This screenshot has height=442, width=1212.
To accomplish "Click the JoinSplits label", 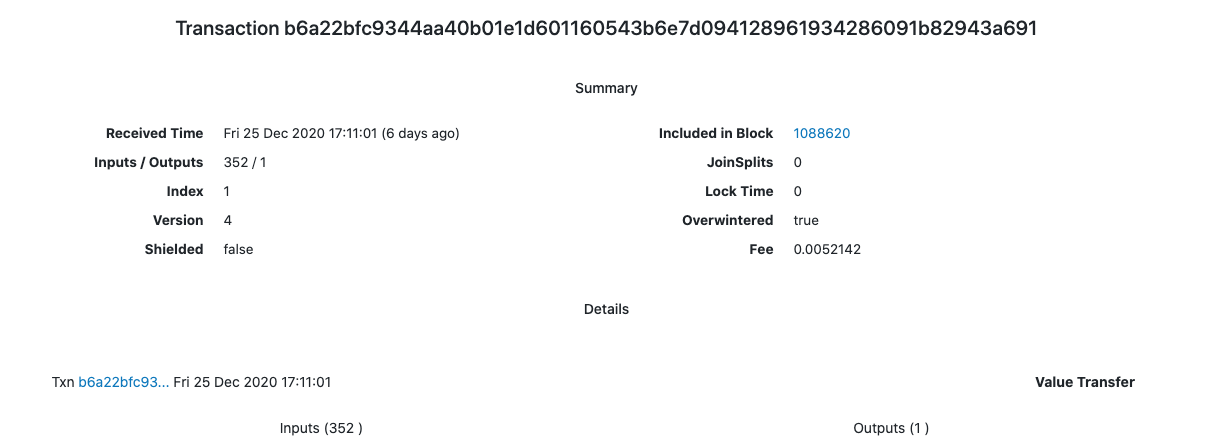I will (x=740, y=162).
